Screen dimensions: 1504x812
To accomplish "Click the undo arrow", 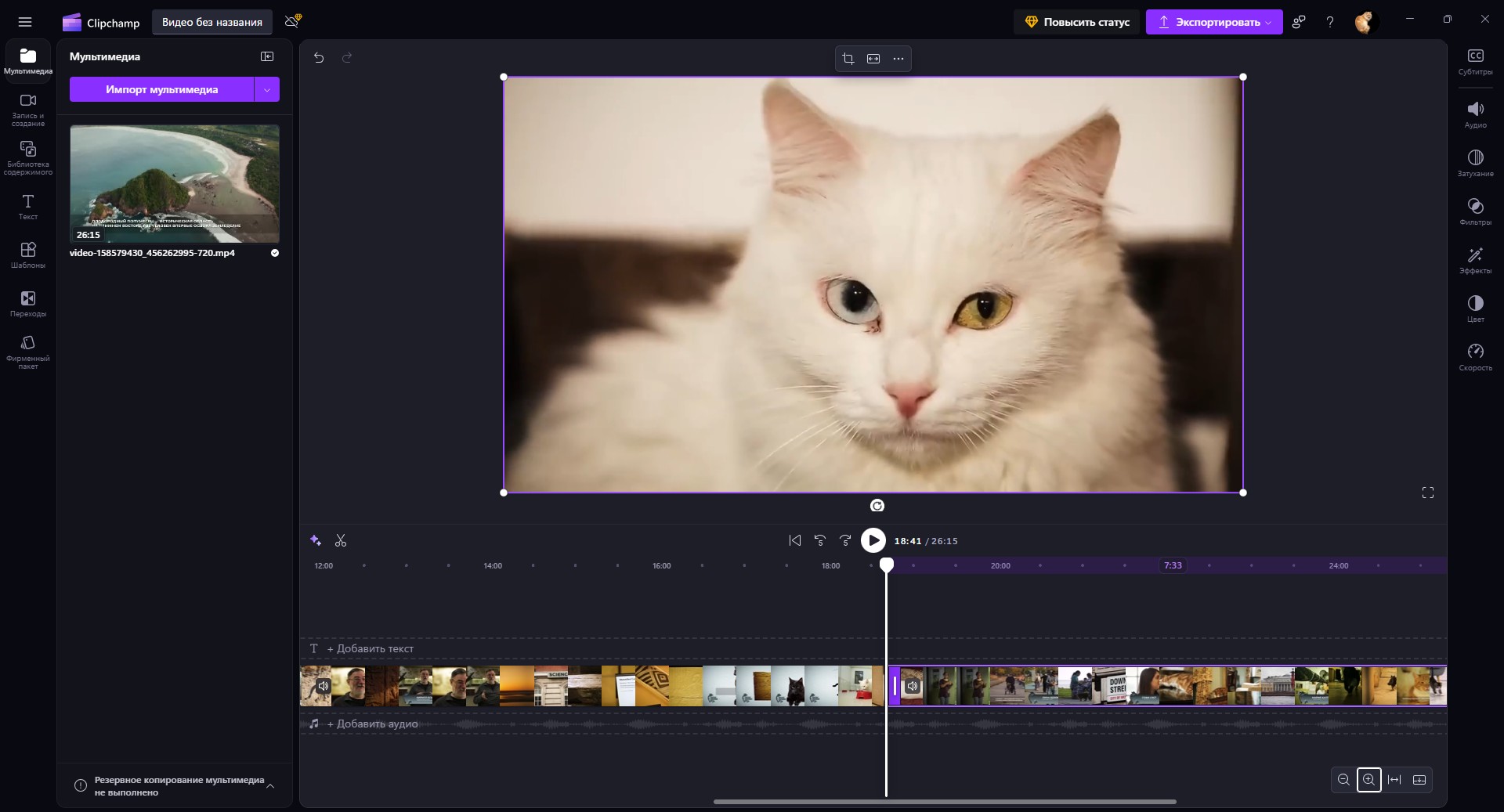I will point(319,57).
